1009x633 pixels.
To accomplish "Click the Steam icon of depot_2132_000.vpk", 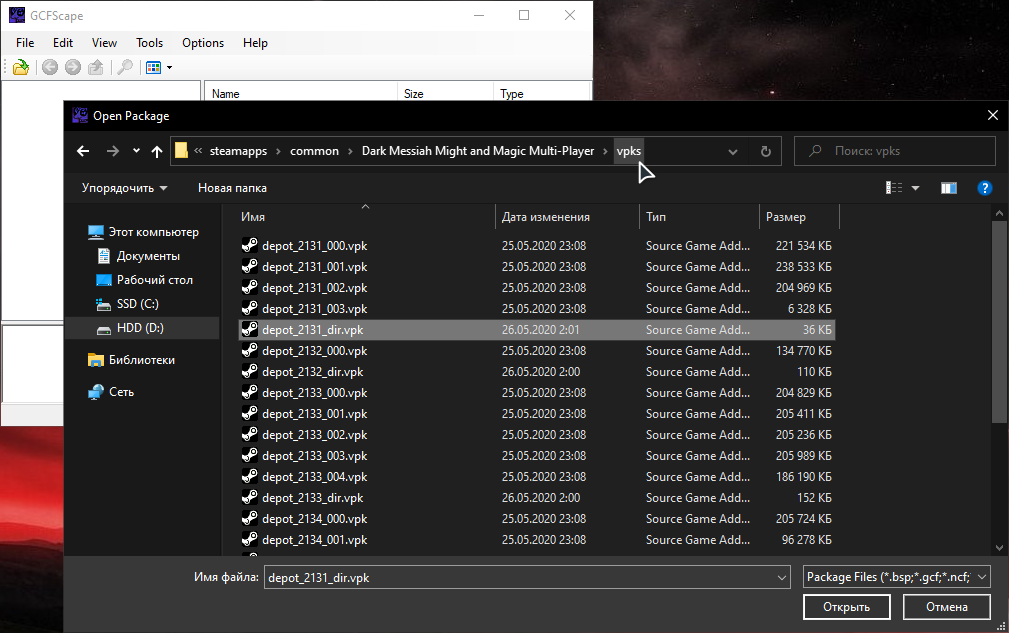I will coord(250,351).
